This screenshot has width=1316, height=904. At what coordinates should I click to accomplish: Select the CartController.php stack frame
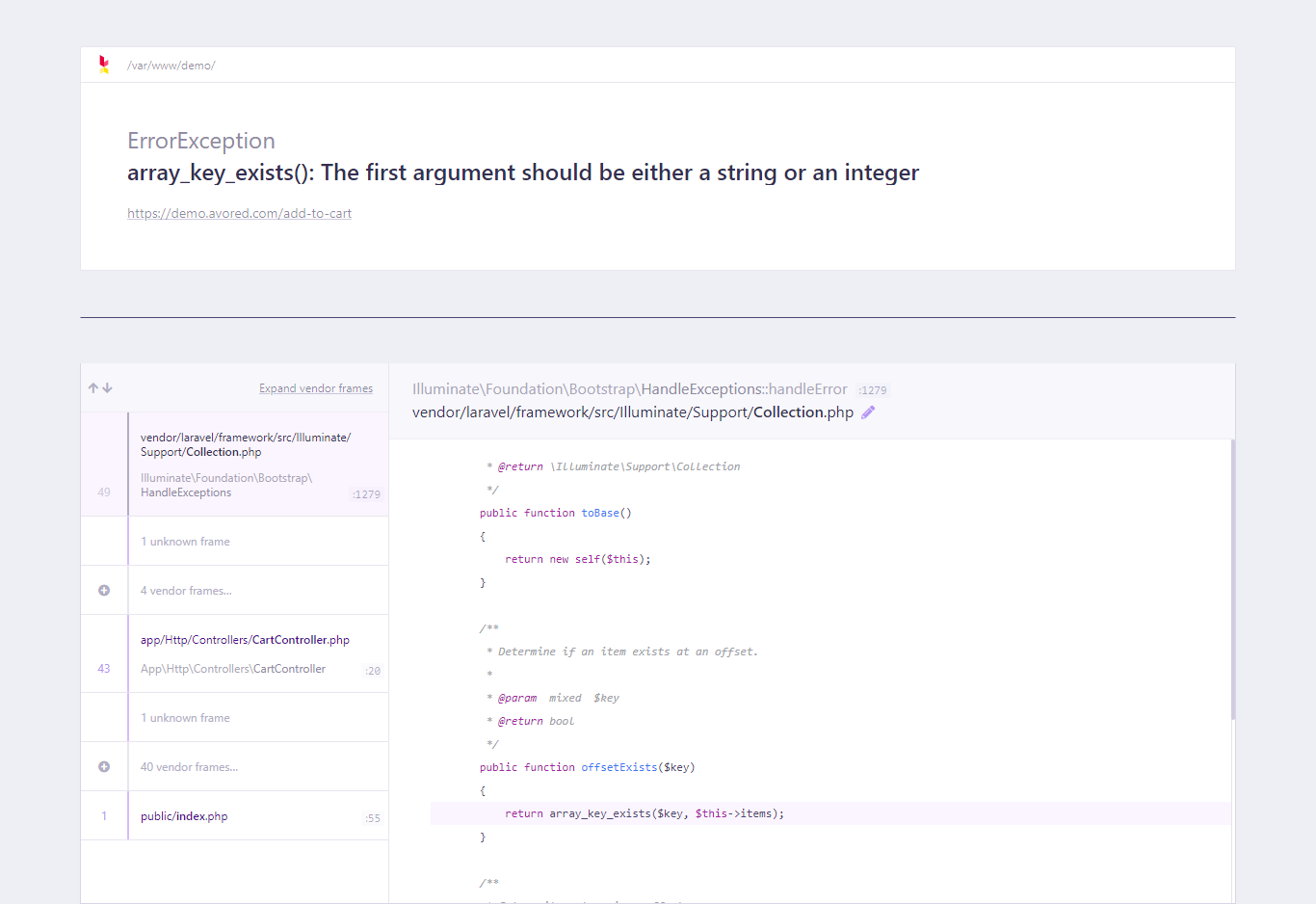click(x=245, y=653)
